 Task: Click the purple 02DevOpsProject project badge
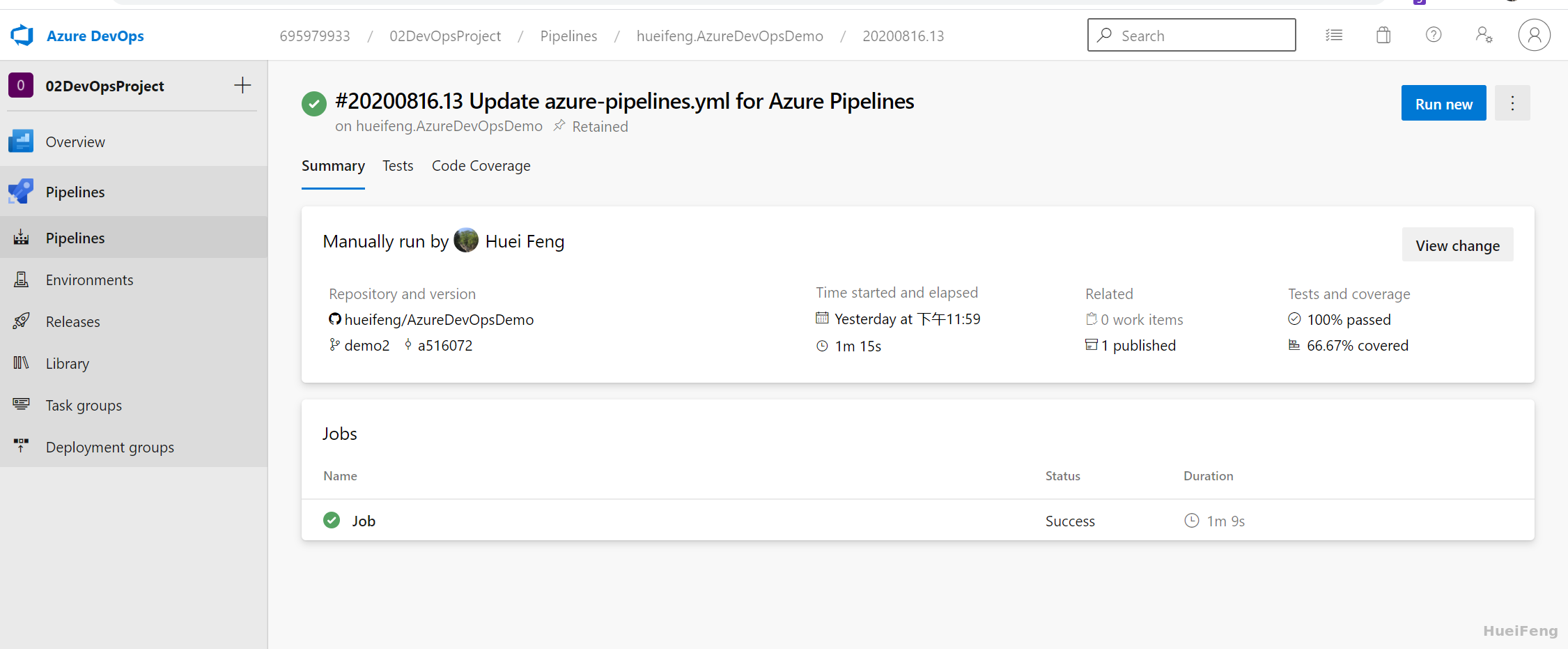point(21,85)
